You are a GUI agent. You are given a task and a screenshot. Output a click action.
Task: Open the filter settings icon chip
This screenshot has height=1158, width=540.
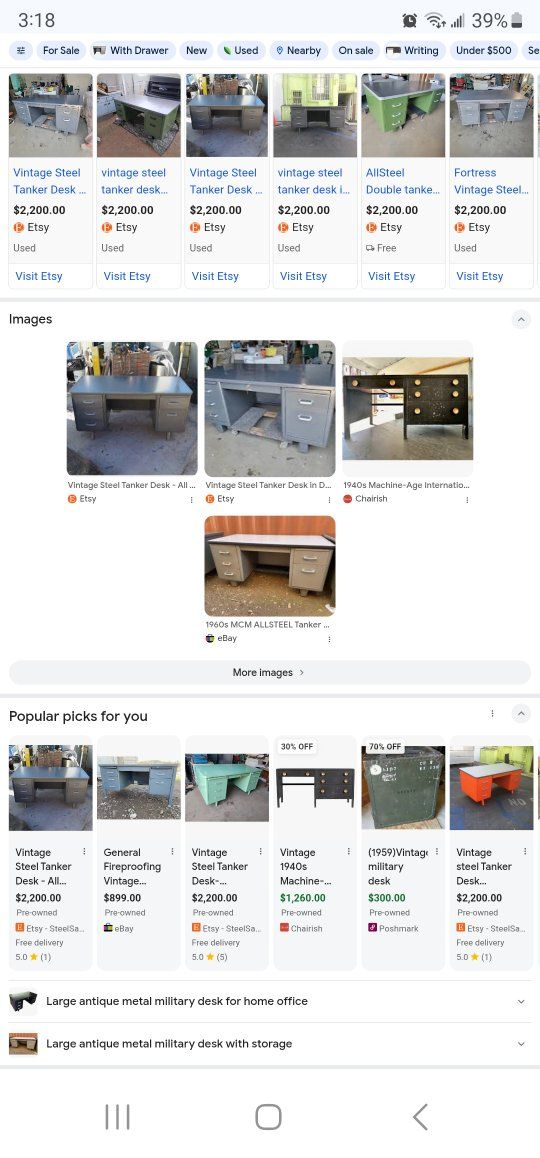click(21, 50)
